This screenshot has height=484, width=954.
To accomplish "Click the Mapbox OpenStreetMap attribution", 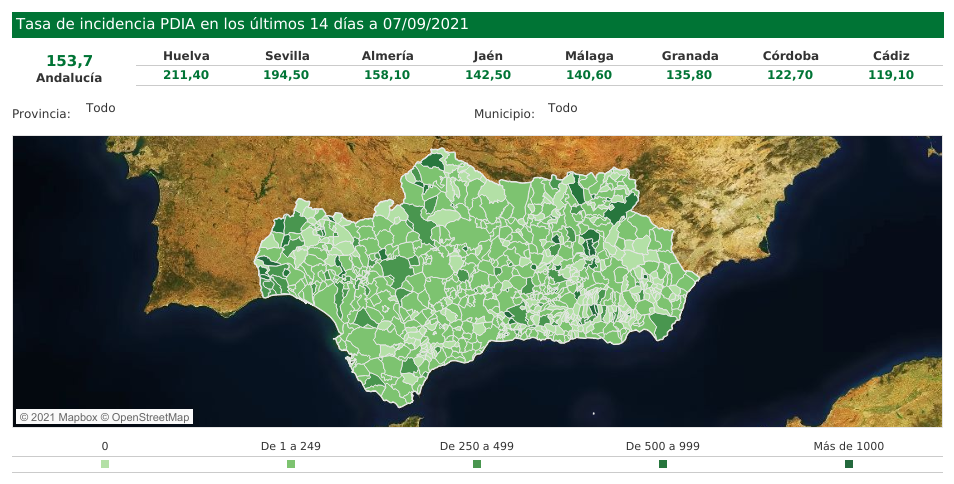I will coord(104,417).
